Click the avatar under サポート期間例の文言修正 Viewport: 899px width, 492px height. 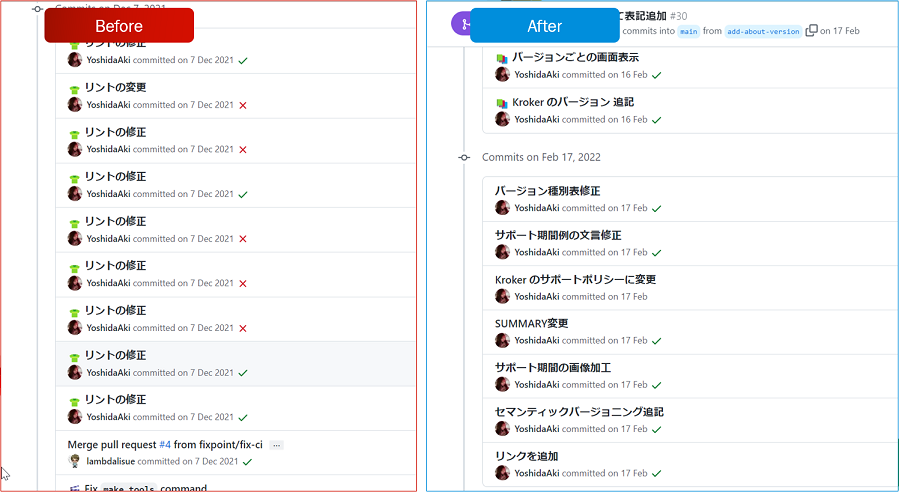coord(502,252)
